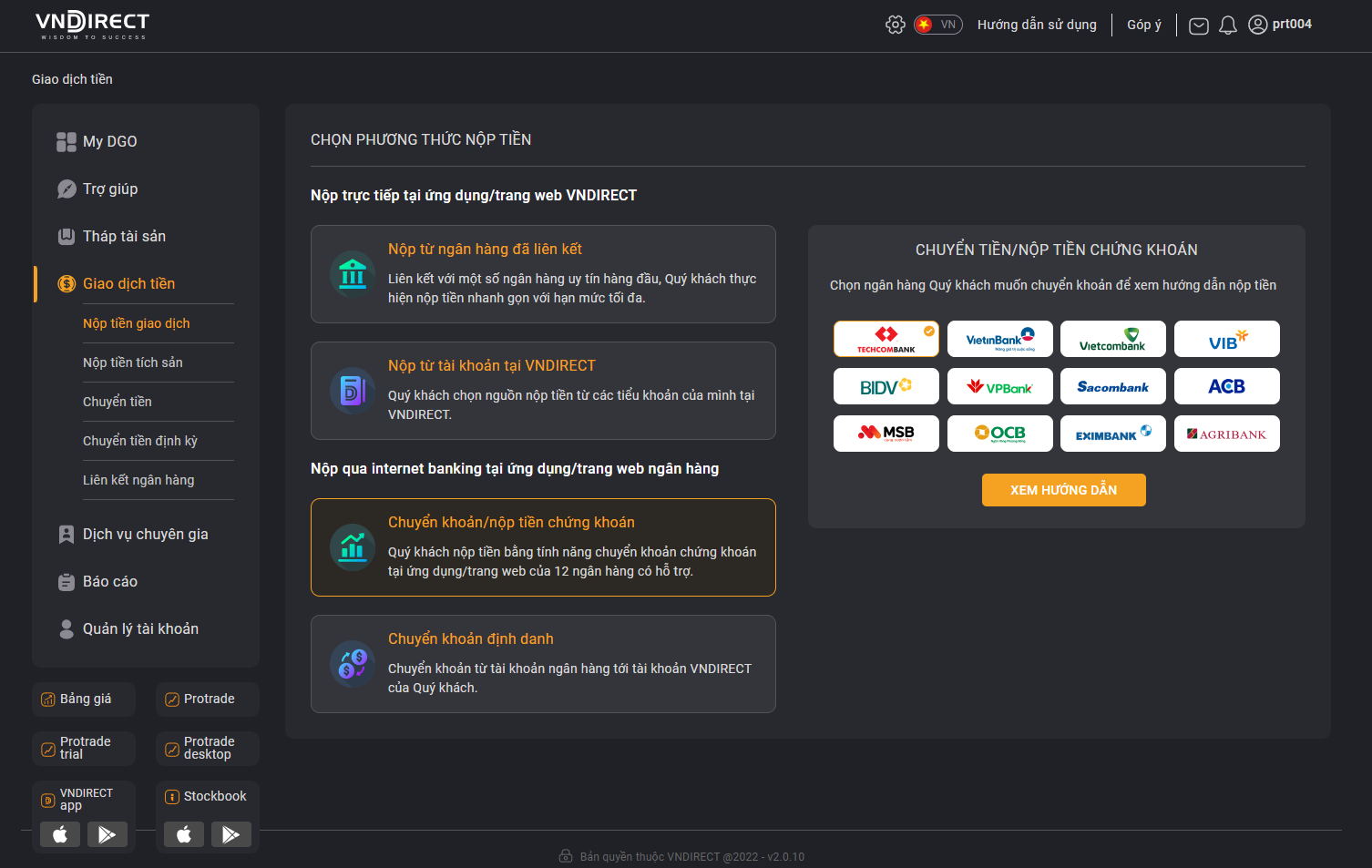
Task: Select Liên kết ngân hàng submenu
Action: click(x=138, y=480)
